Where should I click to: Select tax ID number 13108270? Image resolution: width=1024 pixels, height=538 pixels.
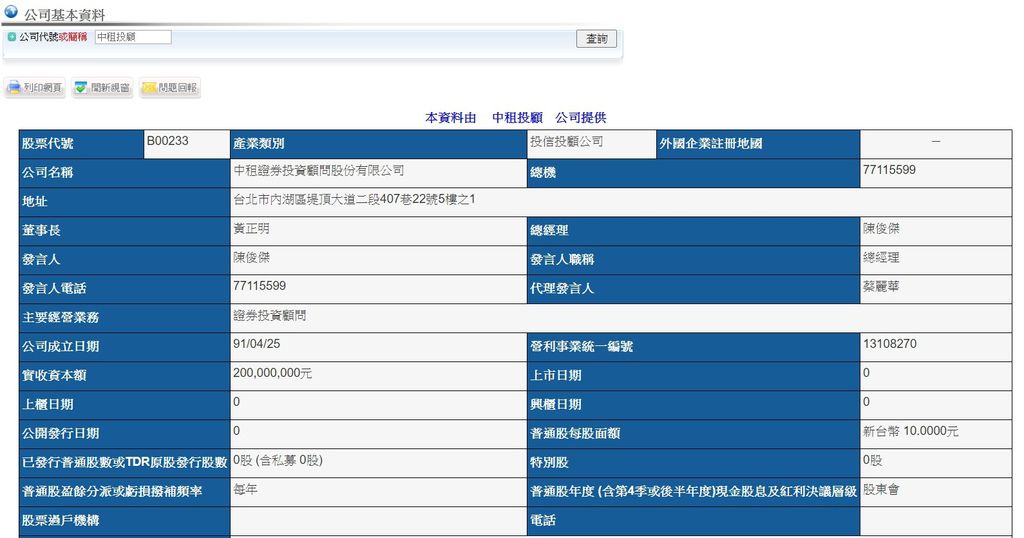(x=889, y=343)
